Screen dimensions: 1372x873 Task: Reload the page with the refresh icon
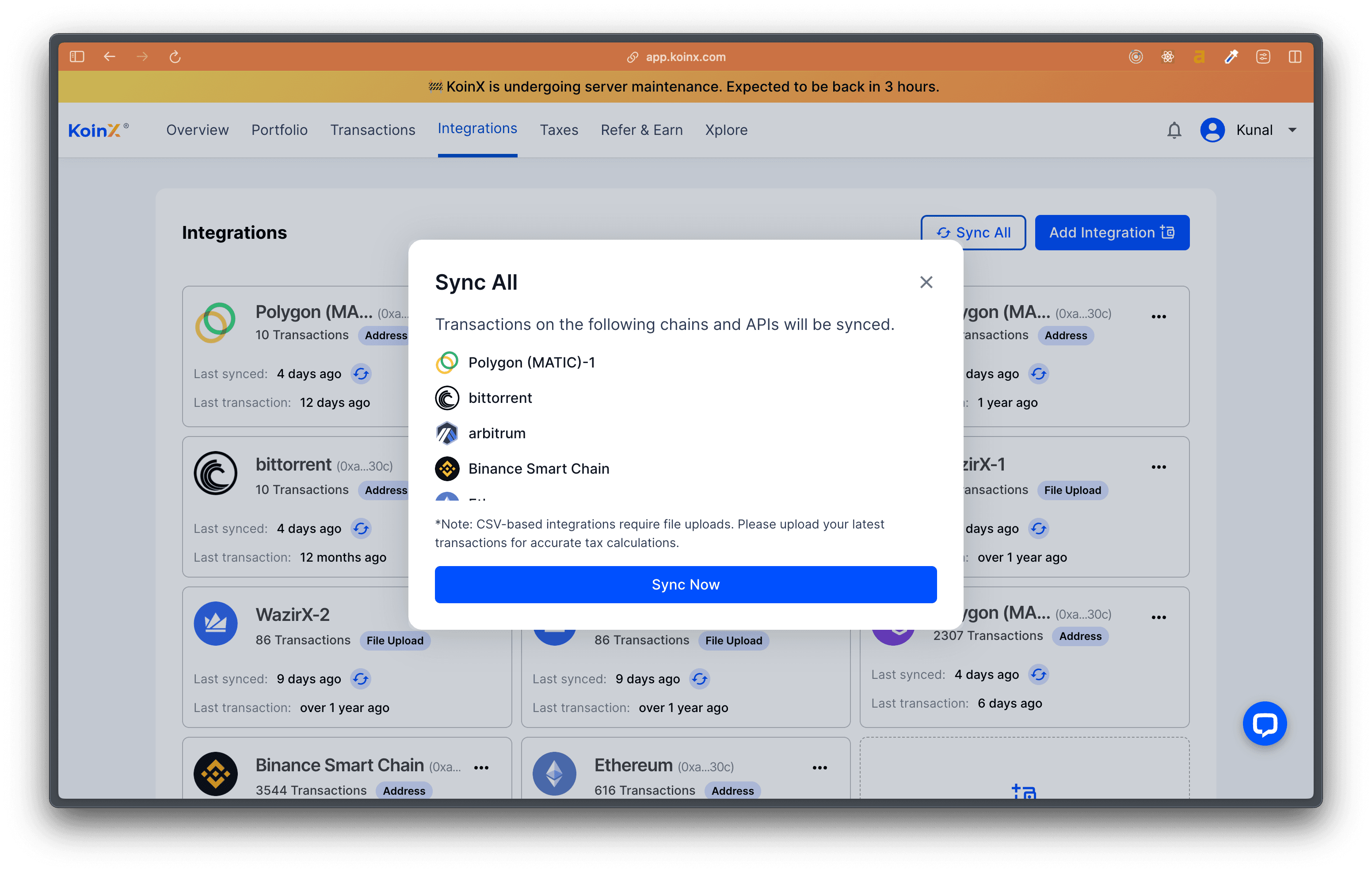point(175,57)
